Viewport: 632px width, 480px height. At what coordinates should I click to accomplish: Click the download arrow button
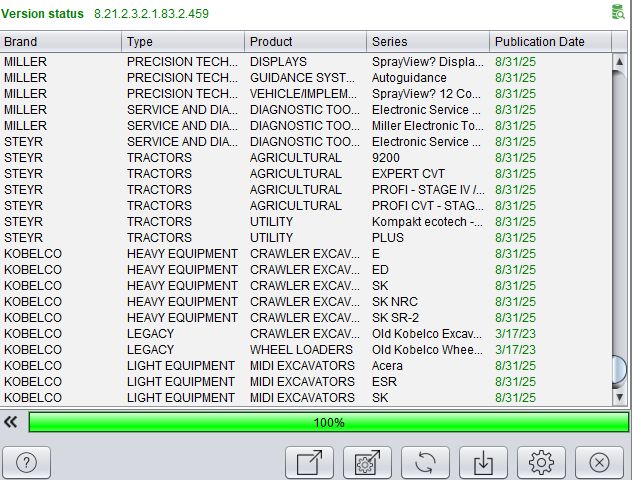coord(483,462)
